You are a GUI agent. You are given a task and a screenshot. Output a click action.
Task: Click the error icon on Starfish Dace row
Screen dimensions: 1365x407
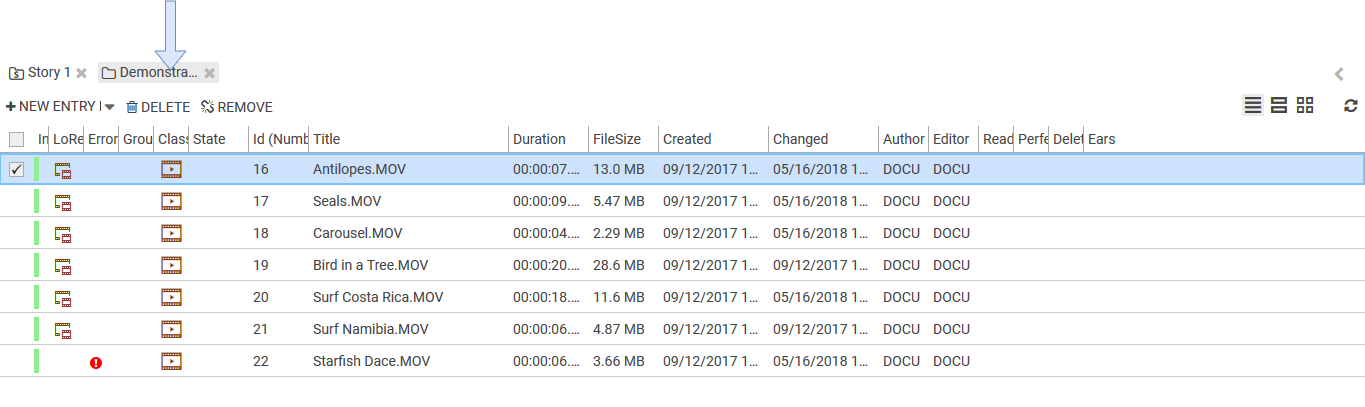(x=96, y=363)
